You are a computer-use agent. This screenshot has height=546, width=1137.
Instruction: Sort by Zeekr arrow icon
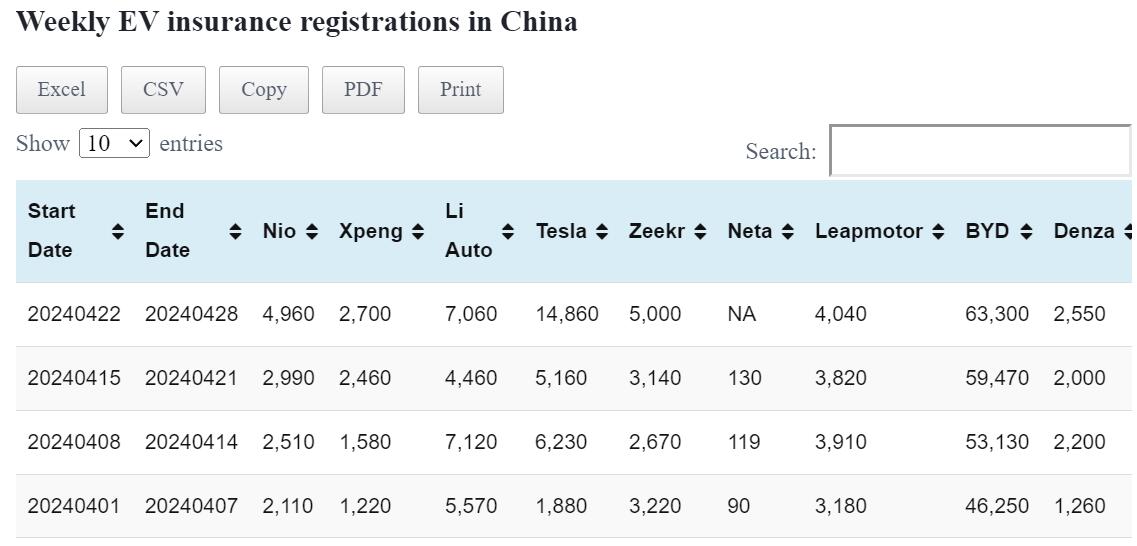[700, 231]
